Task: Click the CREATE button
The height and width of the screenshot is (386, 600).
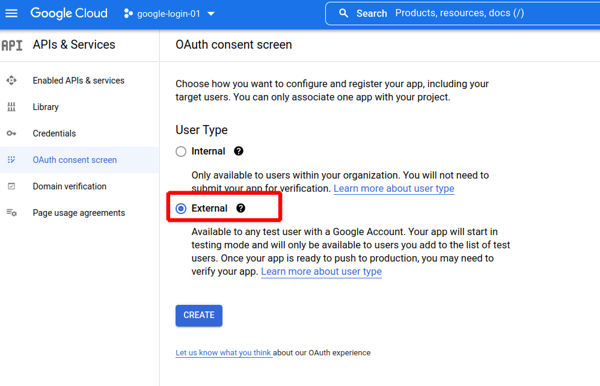Action: (199, 316)
